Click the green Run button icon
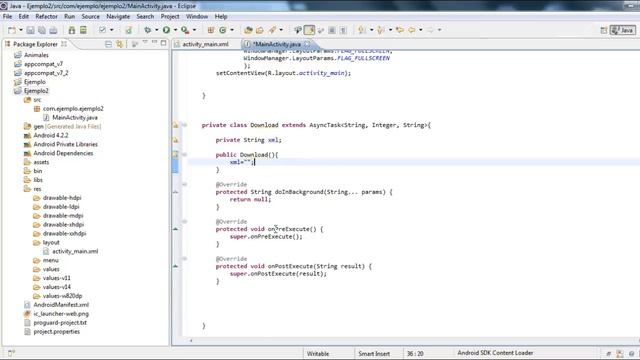640x360 pixels. click(x=166, y=30)
